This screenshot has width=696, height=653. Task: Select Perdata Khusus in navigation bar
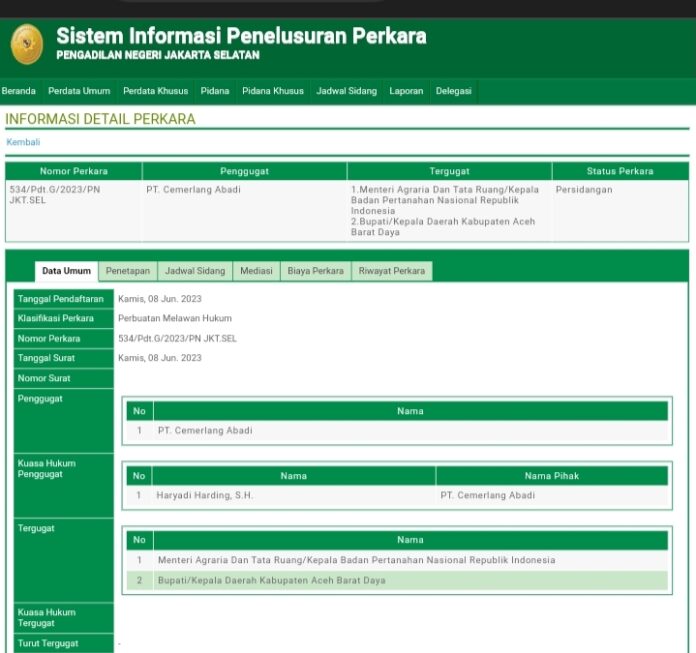pos(155,91)
